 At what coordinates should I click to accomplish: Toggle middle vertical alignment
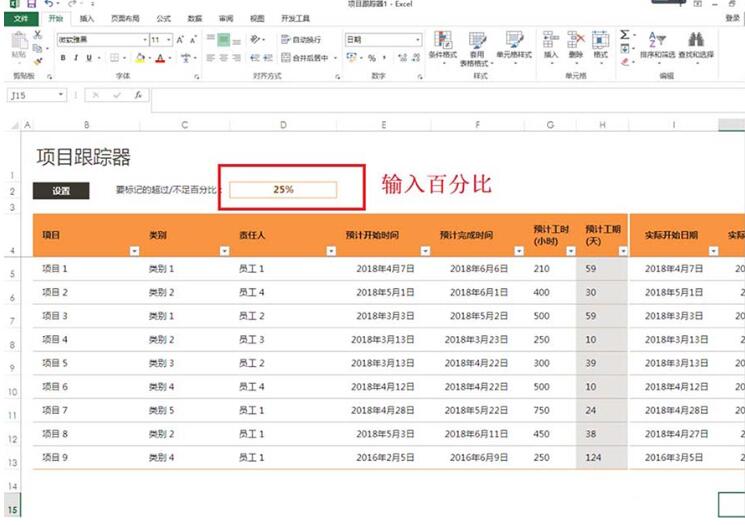[x=224, y=40]
